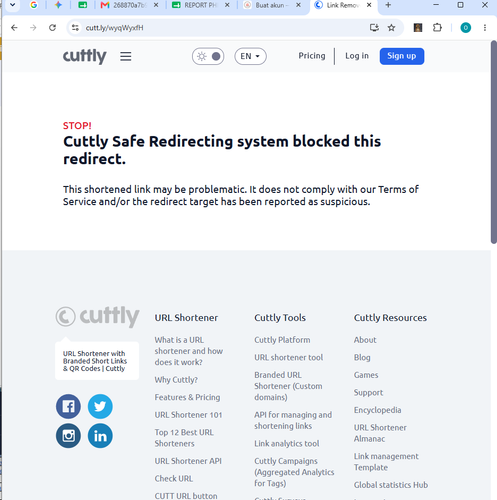
Task: Open Cuttly's Facebook page
Action: (68, 406)
